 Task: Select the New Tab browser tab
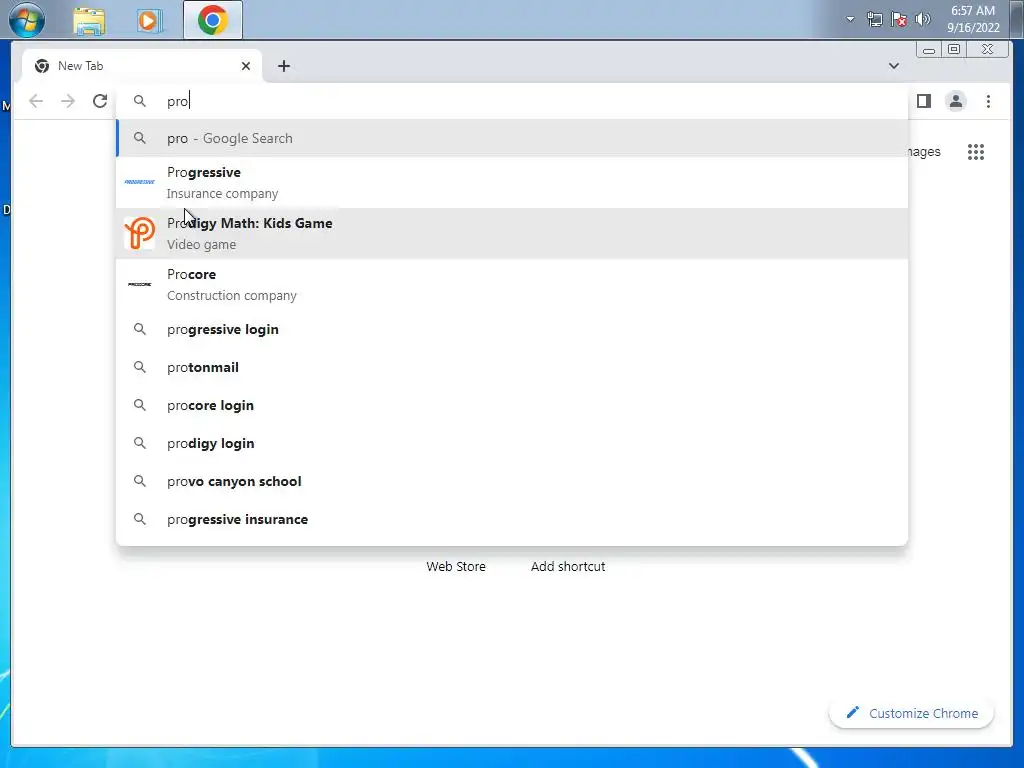[x=142, y=66]
